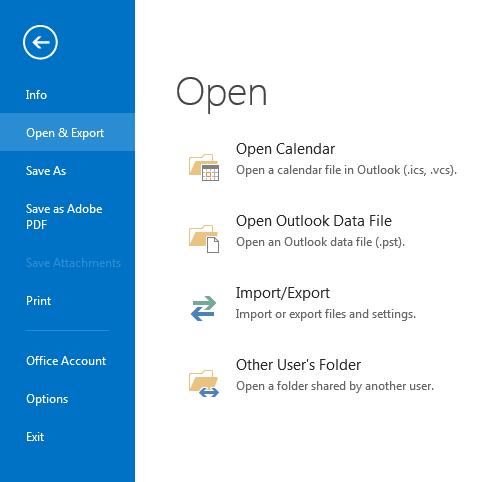Screen dimensions: 484x482
Task: Click the Open Outlook Data File folder icon
Action: click(204, 239)
